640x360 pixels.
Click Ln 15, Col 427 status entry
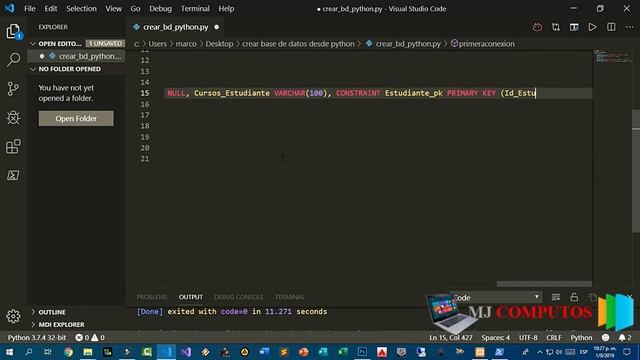tap(451, 338)
